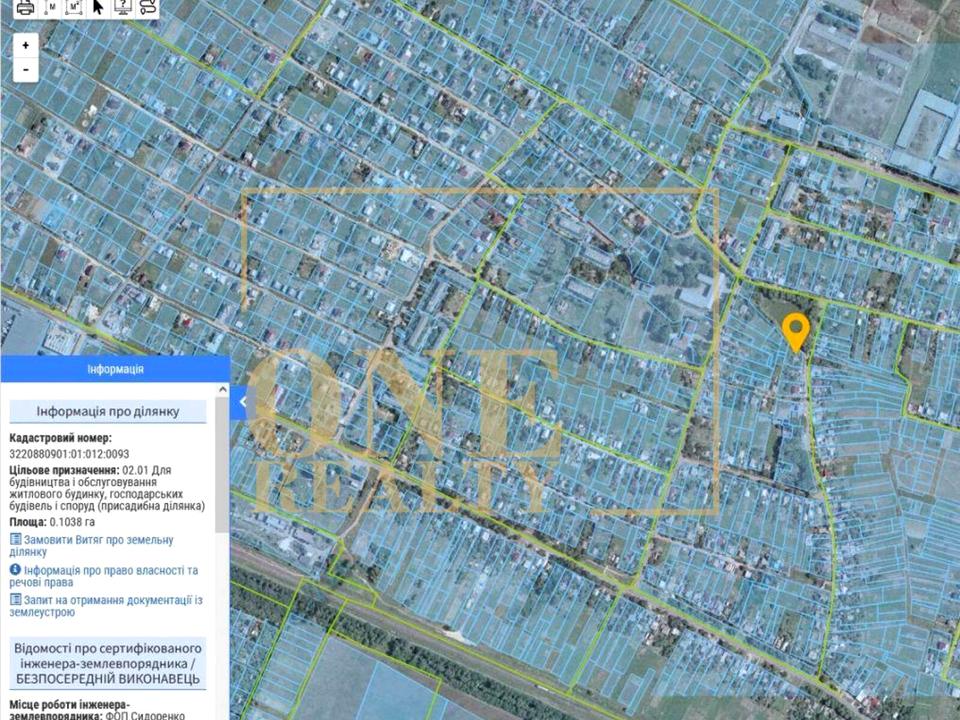Select the distance measurement tool
Image resolution: width=960 pixels, height=720 pixels.
pyautogui.click(x=51, y=8)
